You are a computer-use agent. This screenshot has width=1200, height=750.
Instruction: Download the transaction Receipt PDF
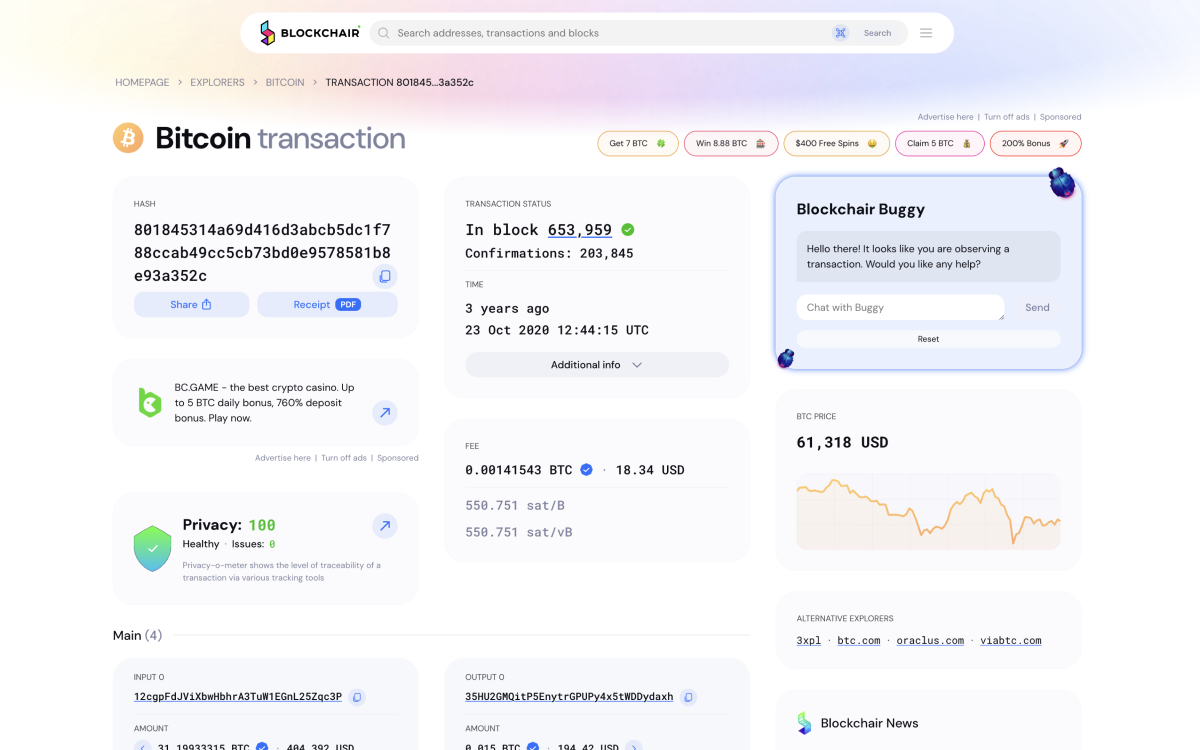coord(327,304)
